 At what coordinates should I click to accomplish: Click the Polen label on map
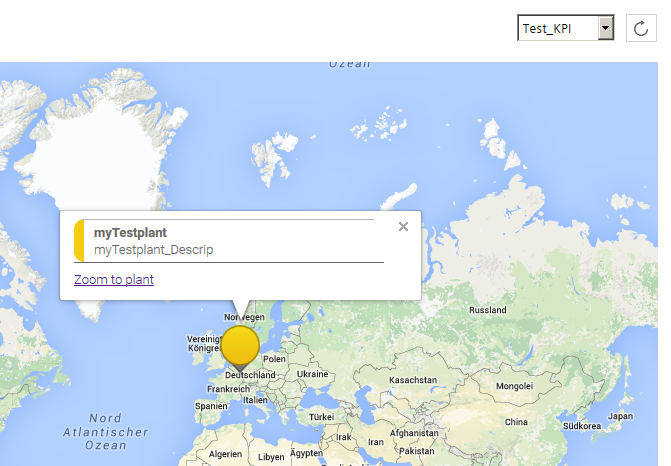click(274, 359)
